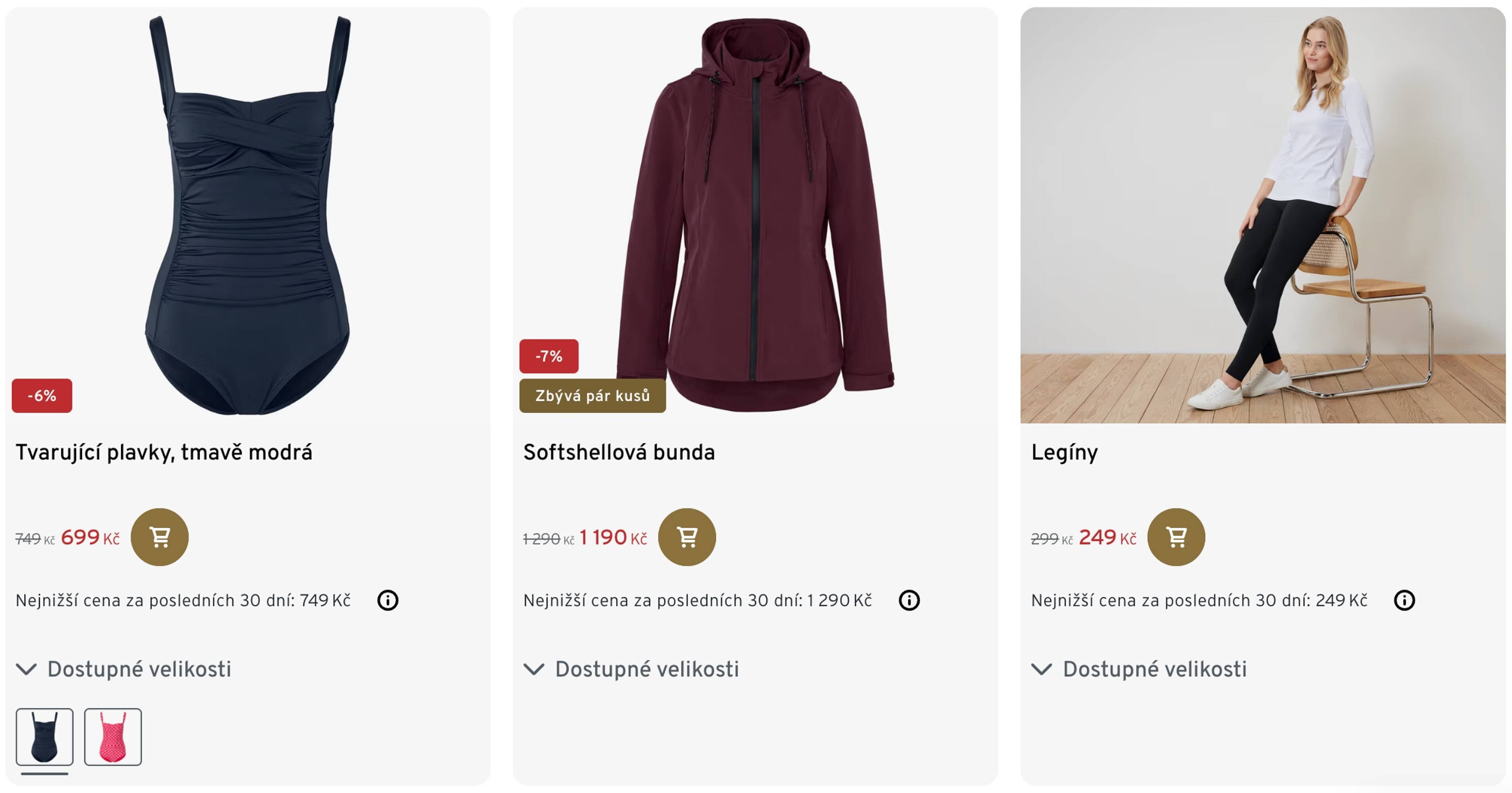Add the navy swimsuit to cart
Image resolution: width=1512 pixels, height=793 pixels.
click(x=159, y=537)
